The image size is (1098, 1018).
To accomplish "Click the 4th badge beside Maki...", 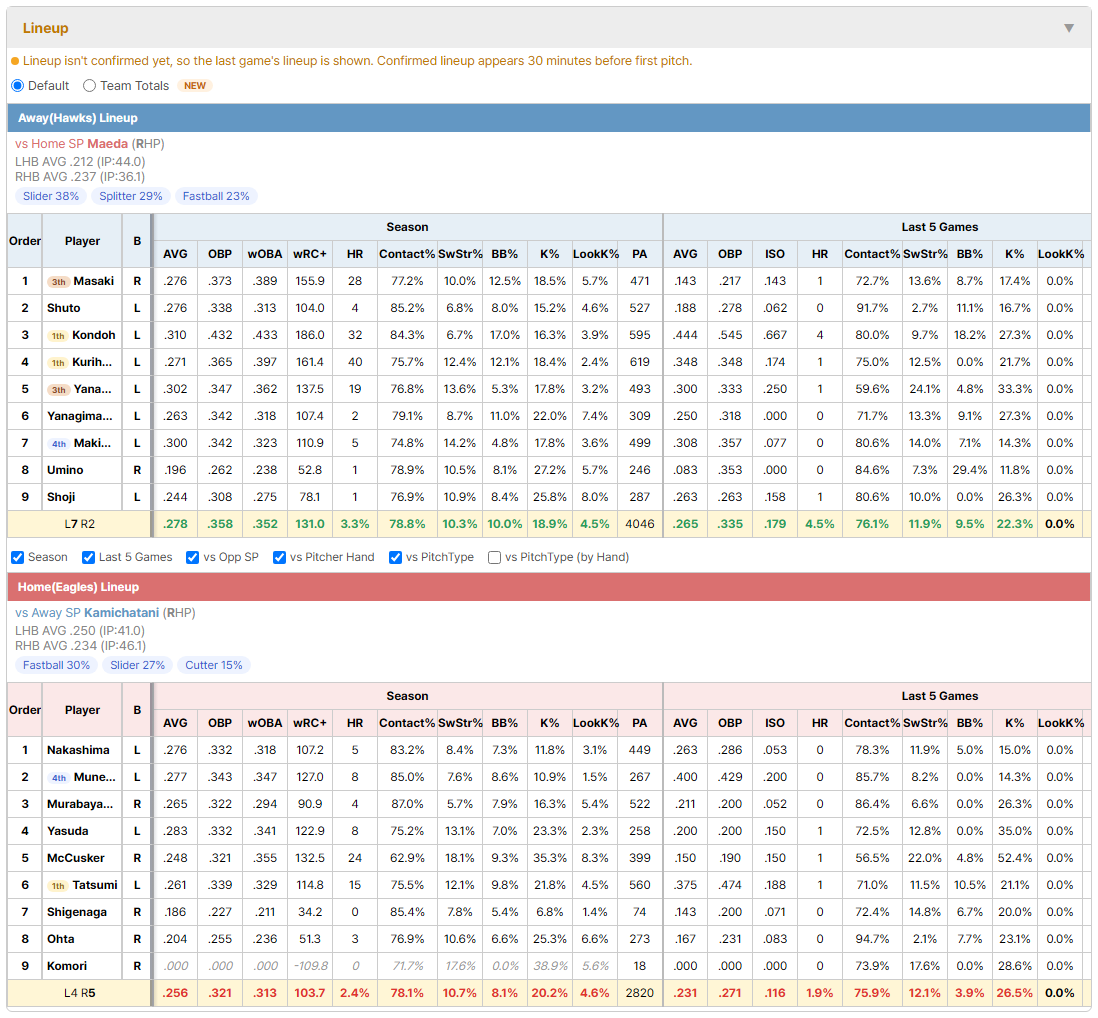I will point(59,444).
